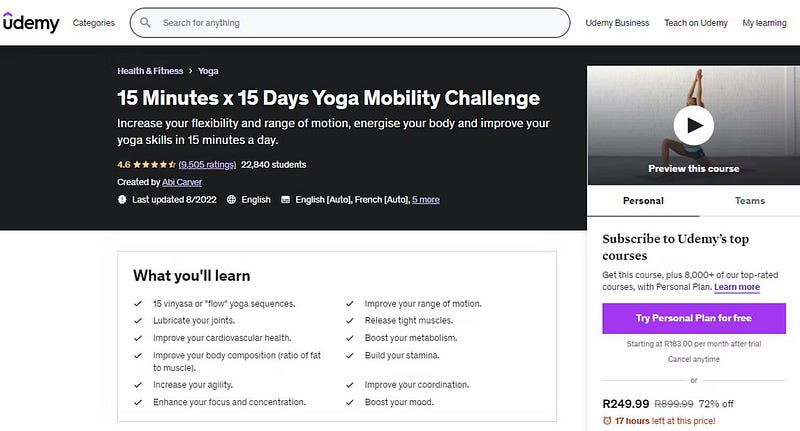Viewport: 800px width, 431px height.
Task: Expand the 5 more subtitles link
Action: tap(425, 200)
